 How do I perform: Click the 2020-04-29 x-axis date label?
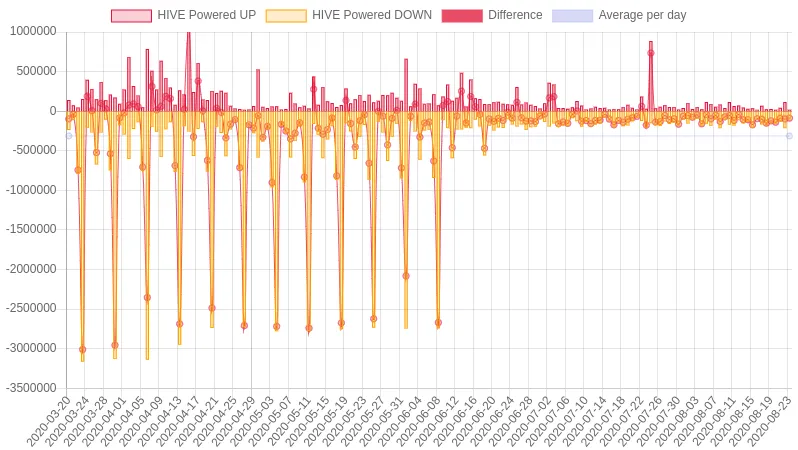click(233, 420)
